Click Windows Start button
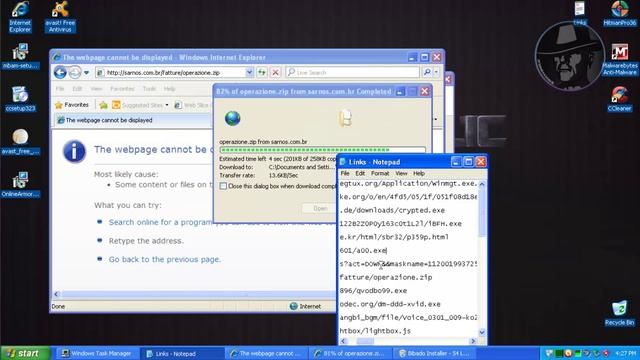Screen dimensions: 640x360 pyautogui.click(x=25, y=353)
